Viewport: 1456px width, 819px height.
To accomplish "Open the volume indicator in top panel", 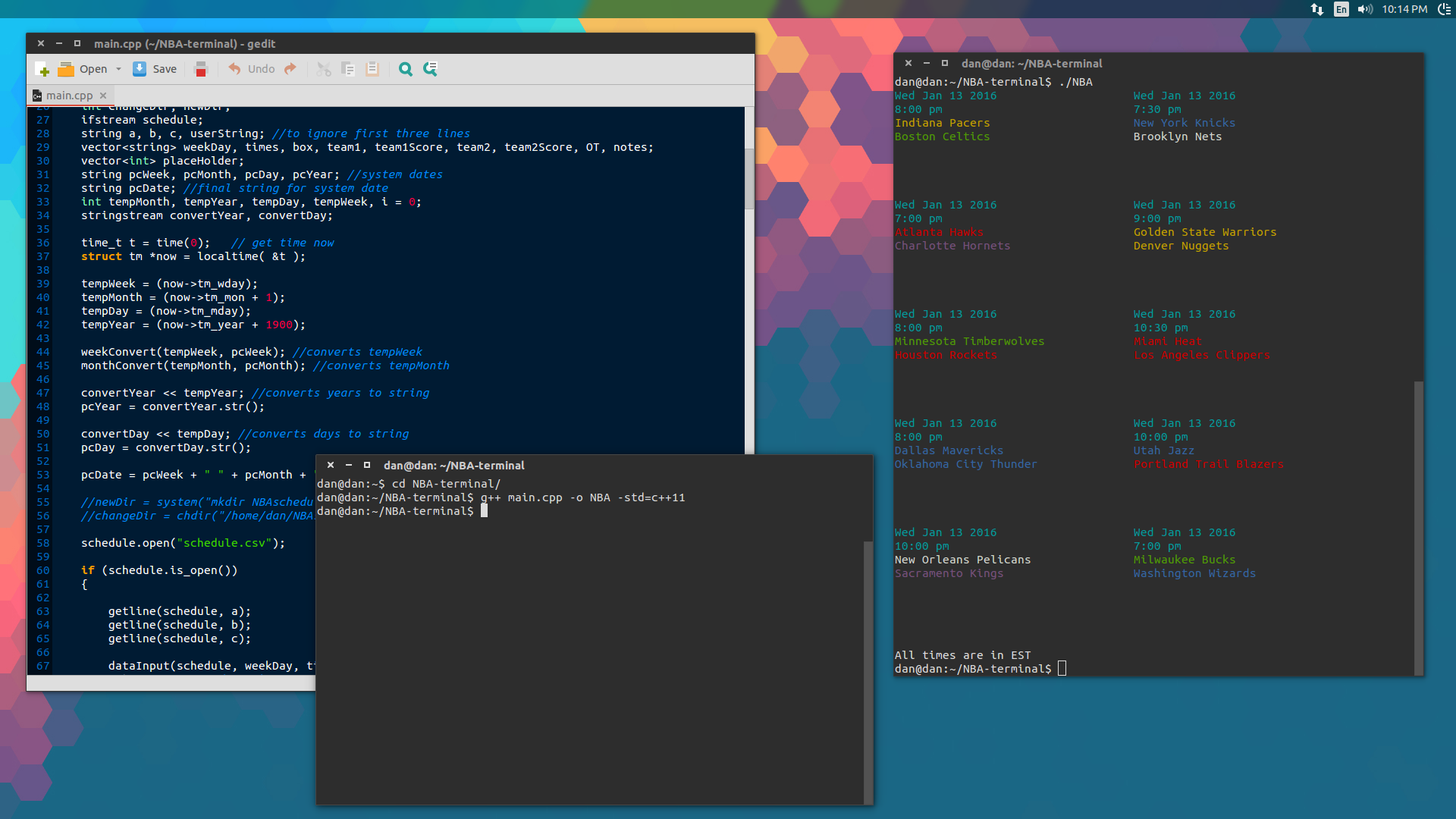I will click(1365, 9).
